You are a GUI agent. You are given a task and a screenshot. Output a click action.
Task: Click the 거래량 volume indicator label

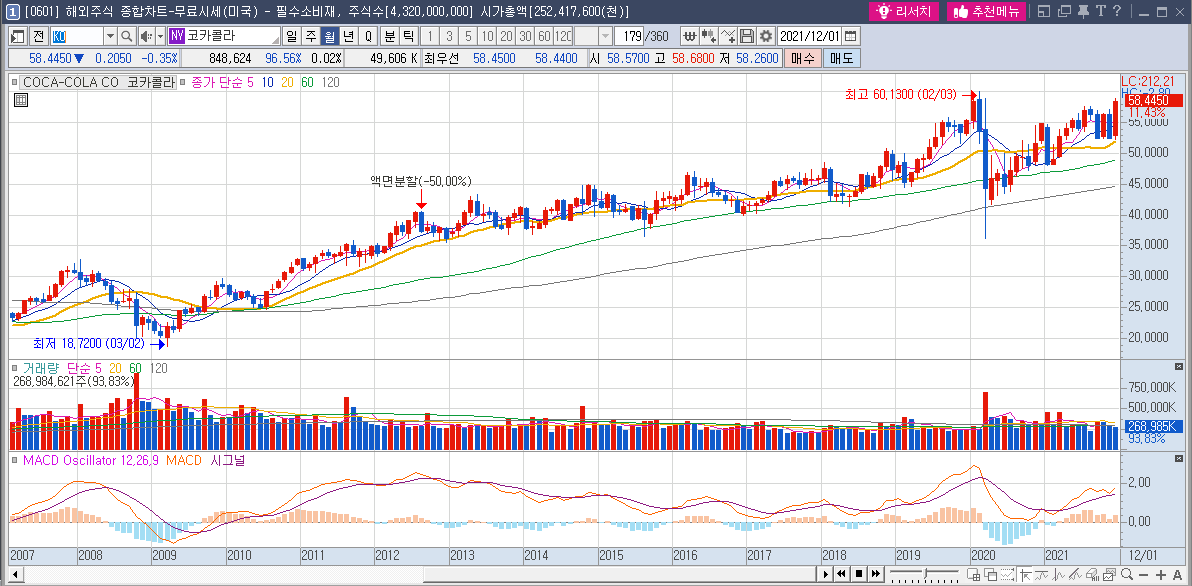[x=40, y=368]
